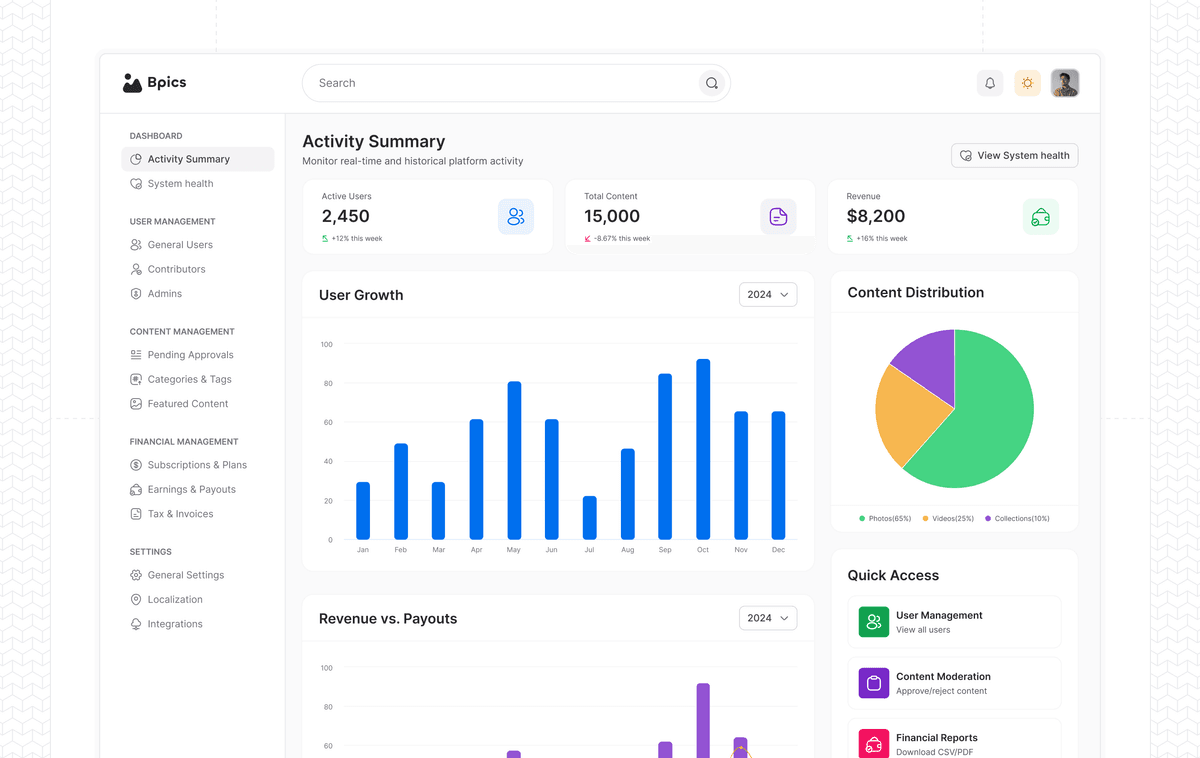
Task: Click the System health heart icon in sidebar
Action: coord(136,184)
